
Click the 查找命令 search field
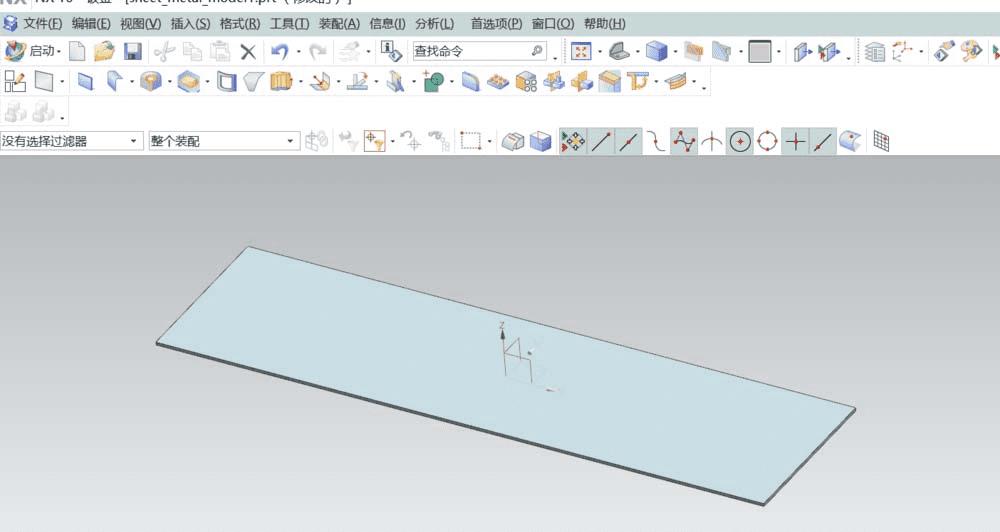[x=471, y=51]
